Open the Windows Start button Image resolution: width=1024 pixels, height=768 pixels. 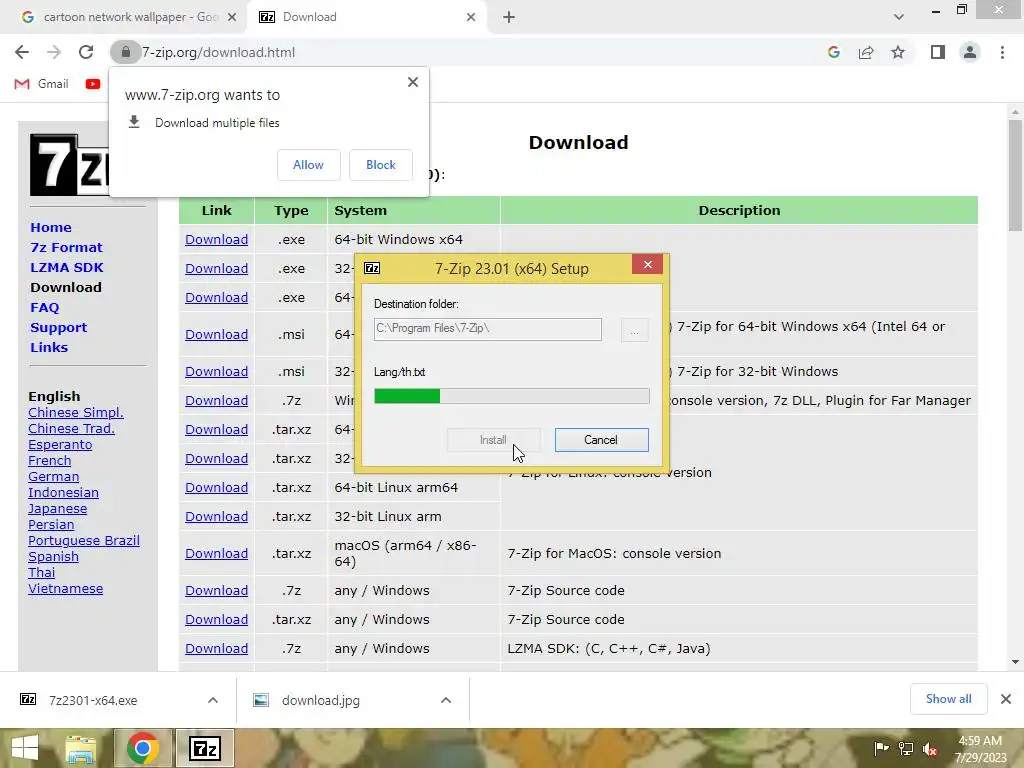(25, 748)
